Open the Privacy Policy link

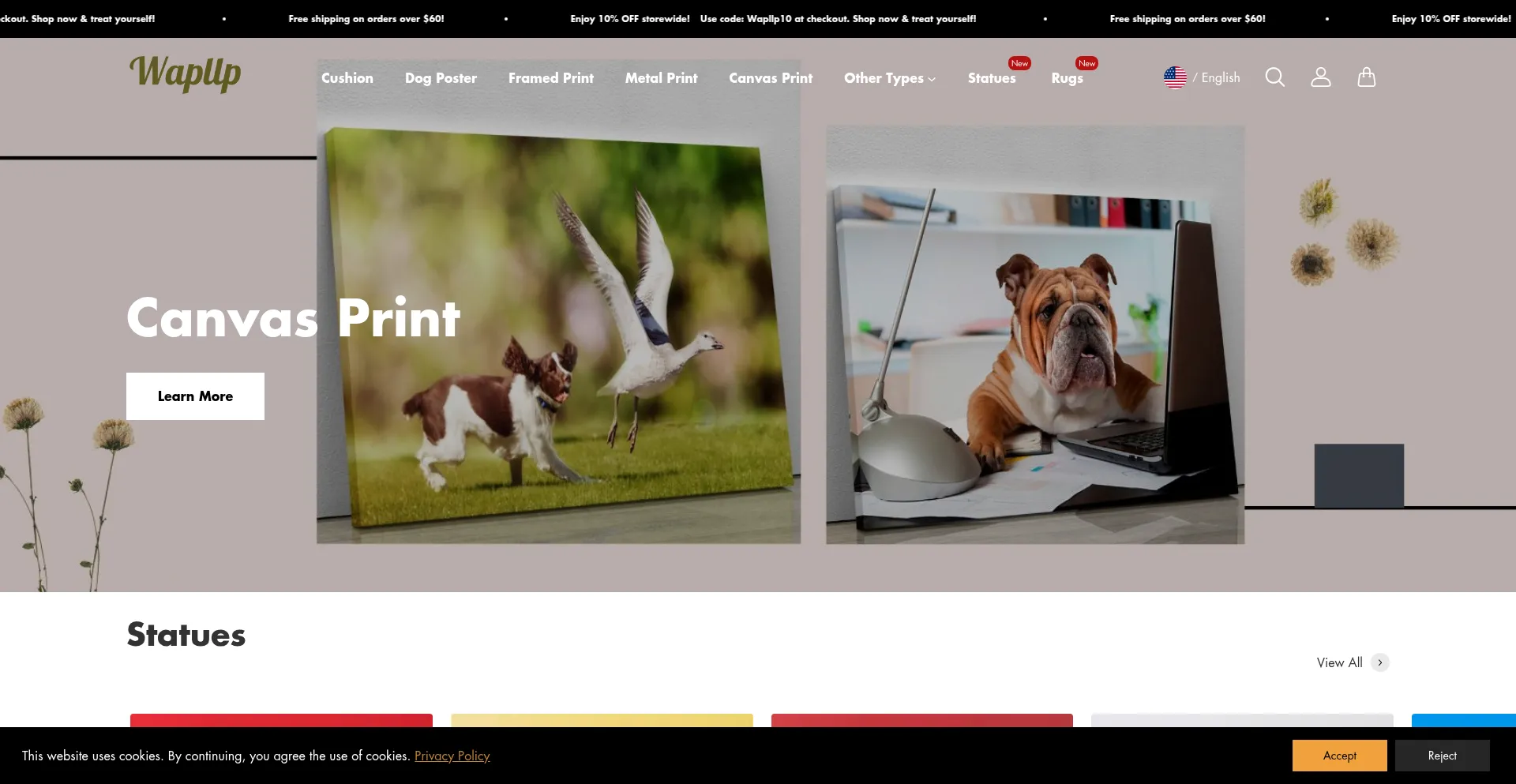[x=452, y=756]
